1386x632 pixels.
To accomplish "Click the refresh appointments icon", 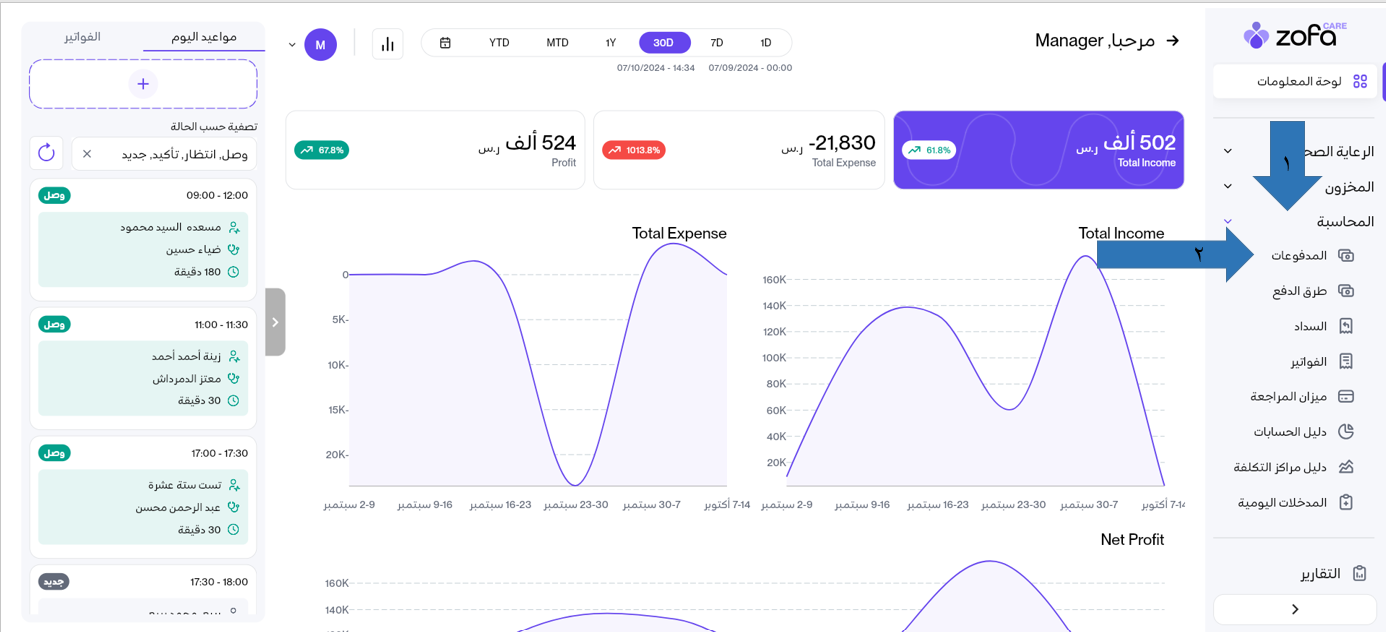I will (x=46, y=153).
